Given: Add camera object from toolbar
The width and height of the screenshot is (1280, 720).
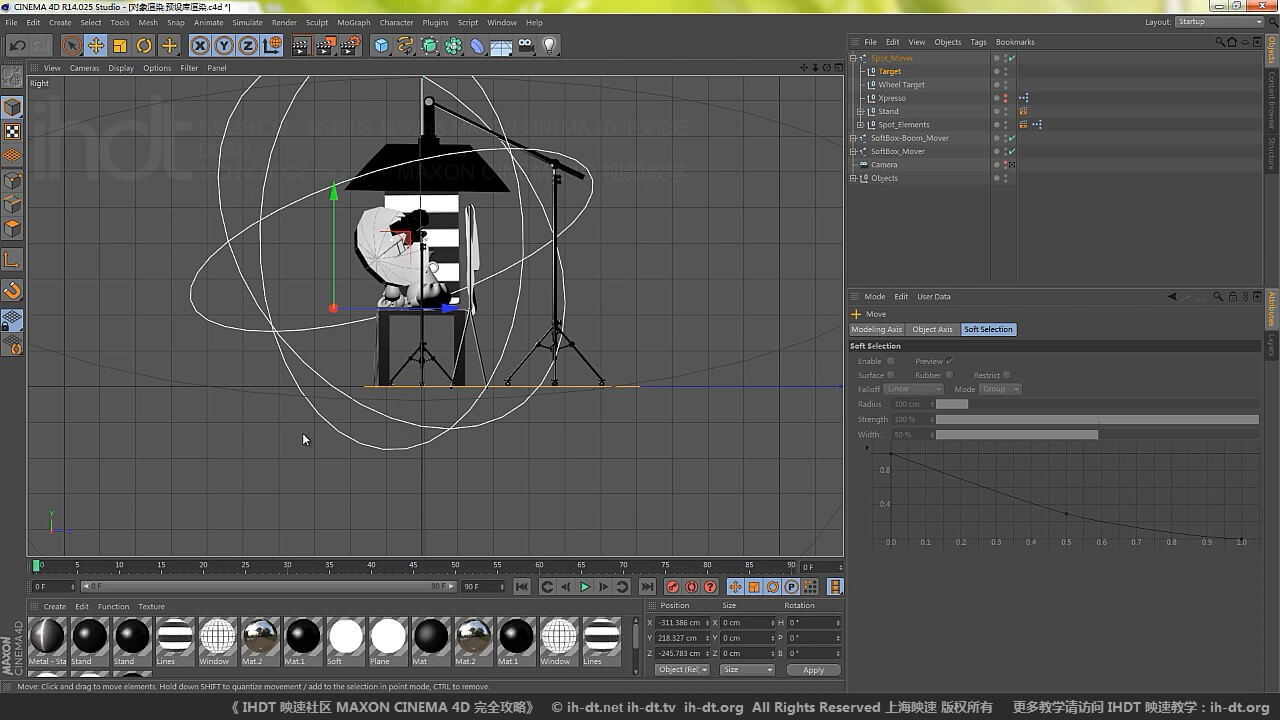Looking at the screenshot, I should (x=525, y=45).
